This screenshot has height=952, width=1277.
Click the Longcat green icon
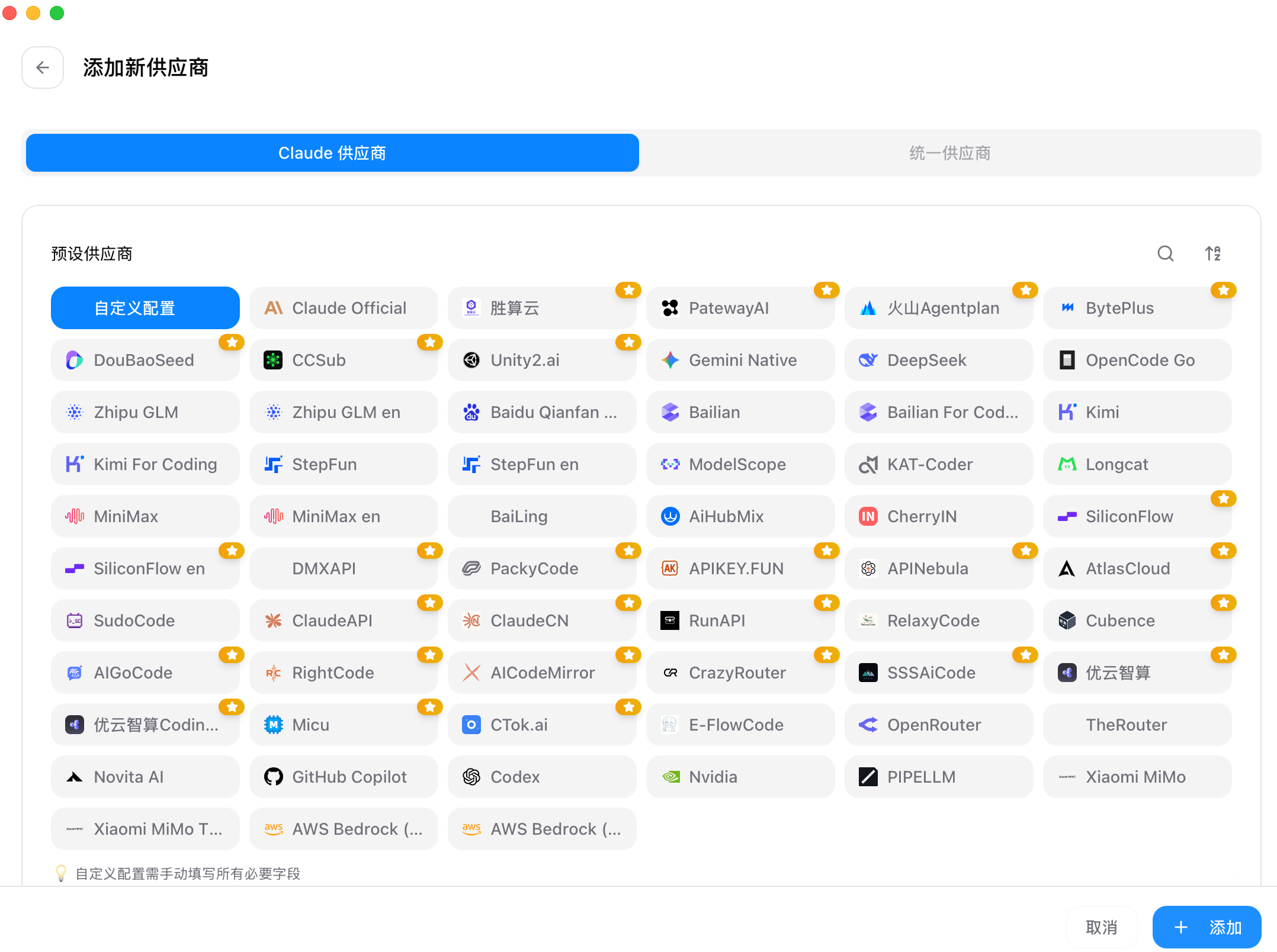click(x=1067, y=464)
